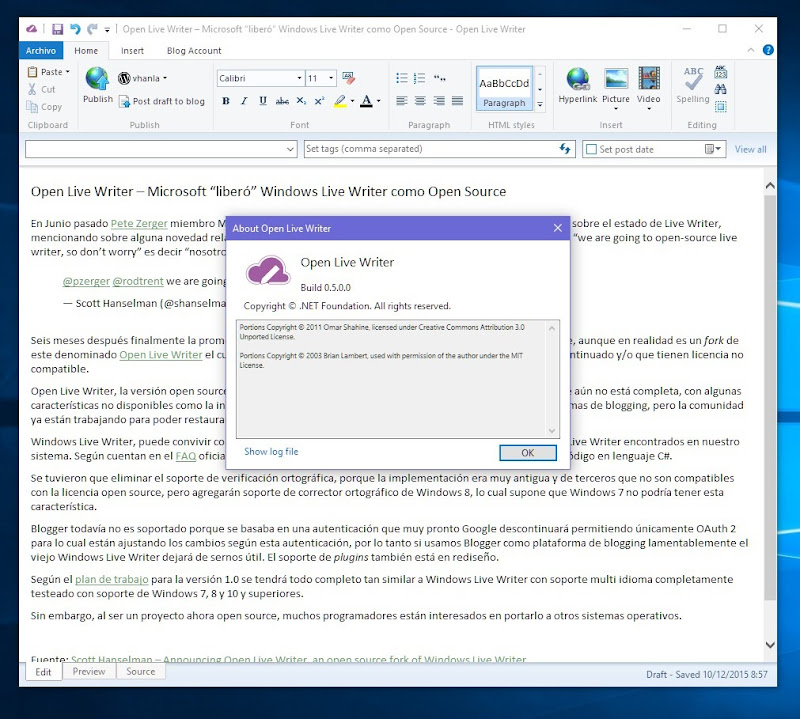
Task: Open the Calibri font name dropdown
Action: coord(299,78)
